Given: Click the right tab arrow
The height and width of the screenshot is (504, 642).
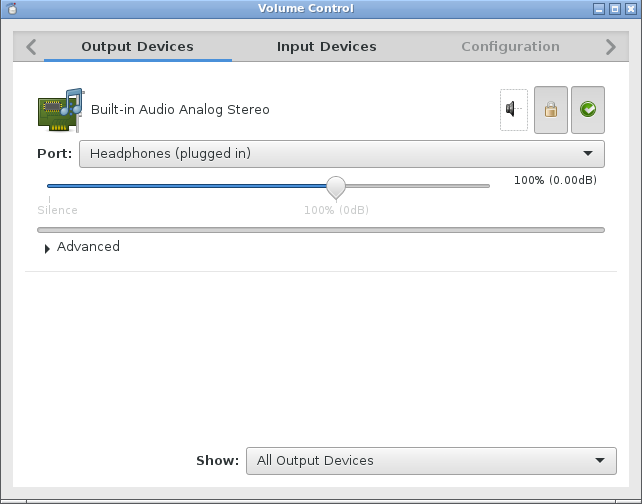Looking at the screenshot, I should (x=610, y=47).
